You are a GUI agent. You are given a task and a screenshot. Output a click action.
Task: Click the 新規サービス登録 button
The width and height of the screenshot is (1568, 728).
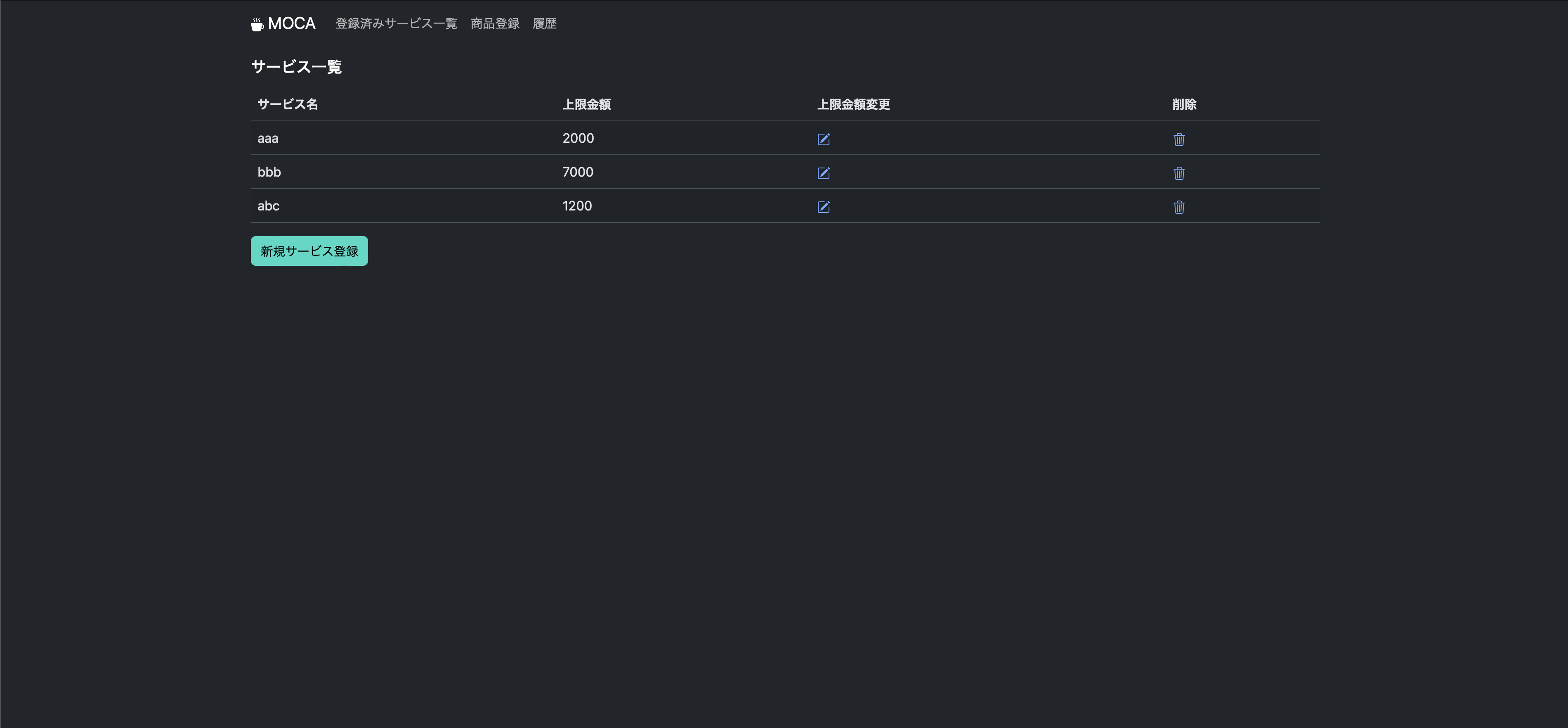[309, 250]
